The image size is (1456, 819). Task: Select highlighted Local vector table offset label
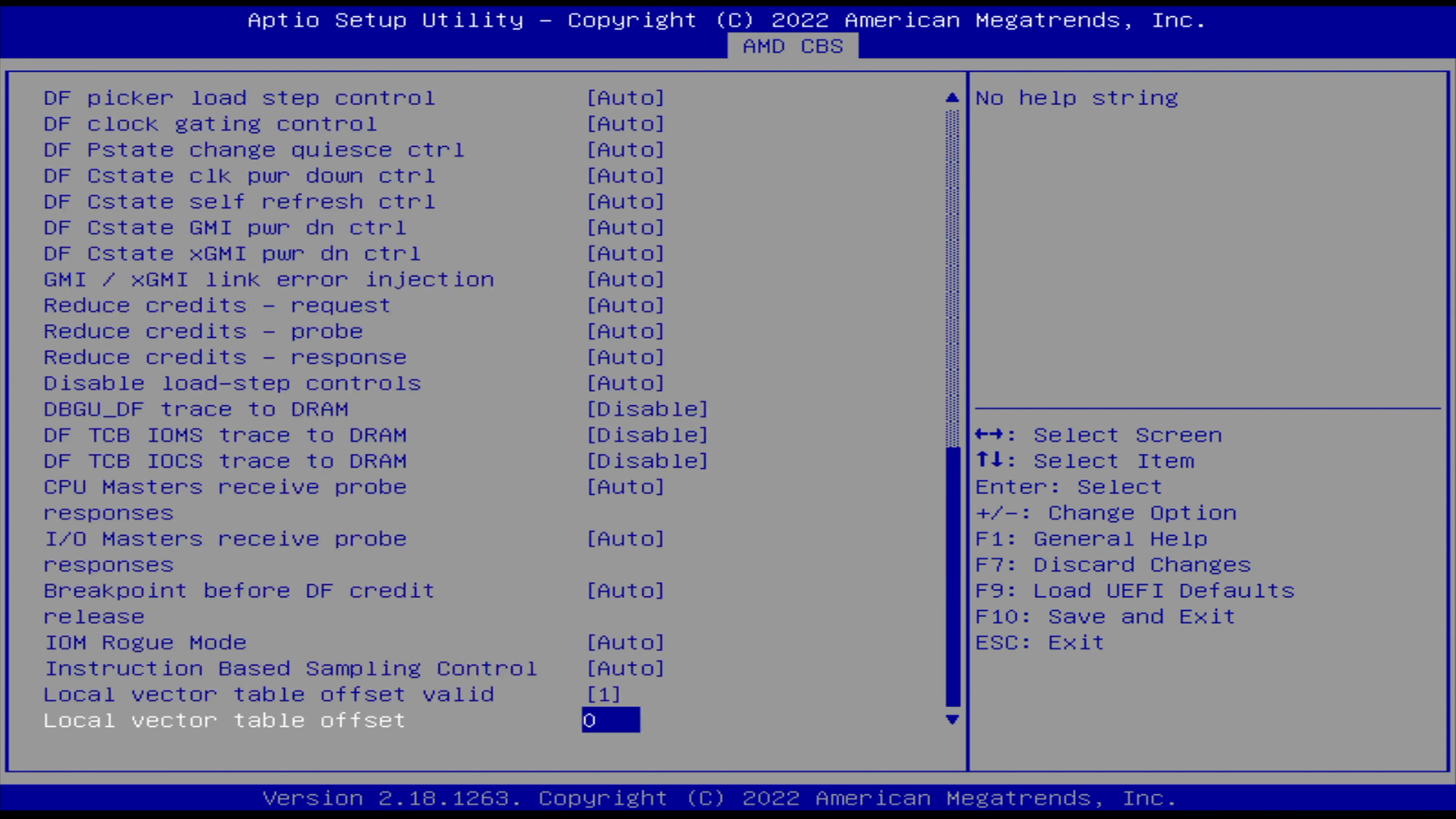point(224,721)
